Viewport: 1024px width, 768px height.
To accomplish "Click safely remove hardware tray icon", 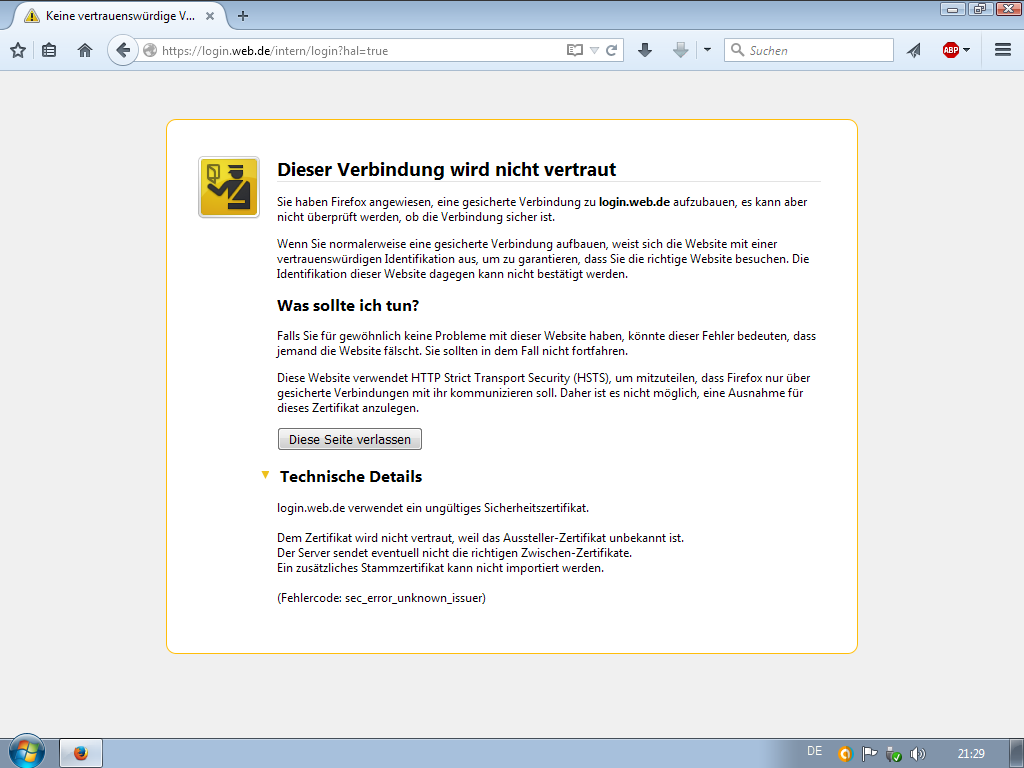I will click(893, 754).
